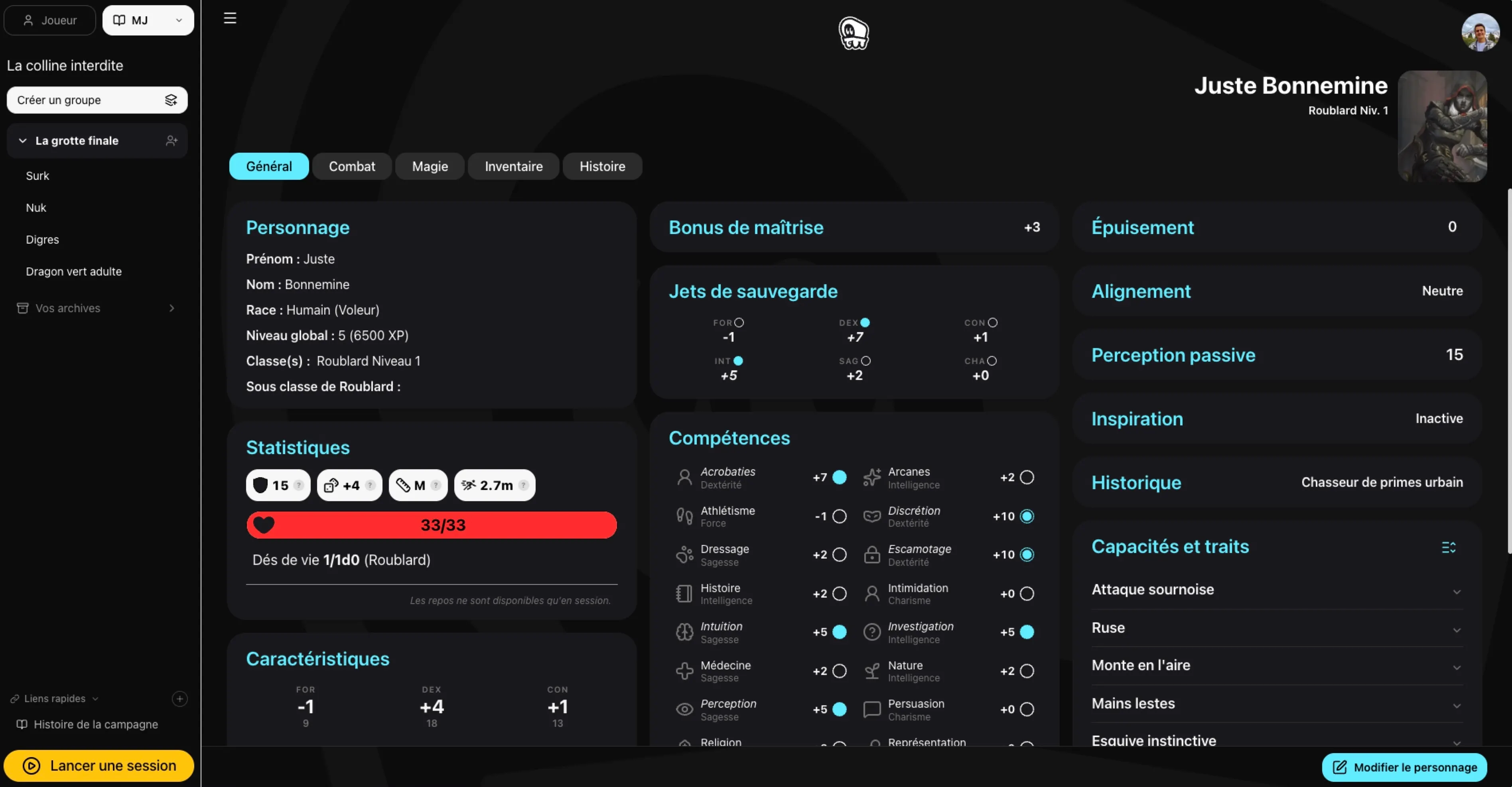Switch to the Combat tab
1512x787 pixels.
coord(352,167)
